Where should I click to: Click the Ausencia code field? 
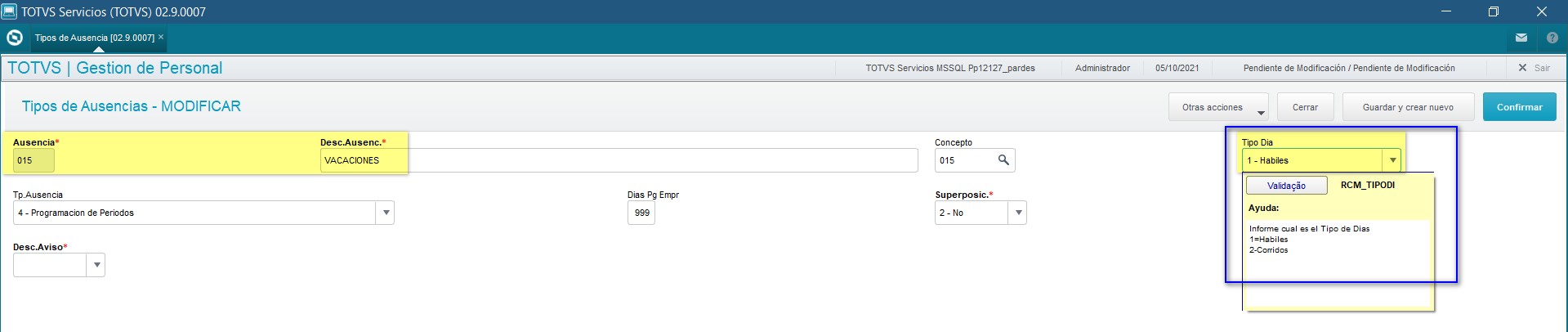point(34,160)
